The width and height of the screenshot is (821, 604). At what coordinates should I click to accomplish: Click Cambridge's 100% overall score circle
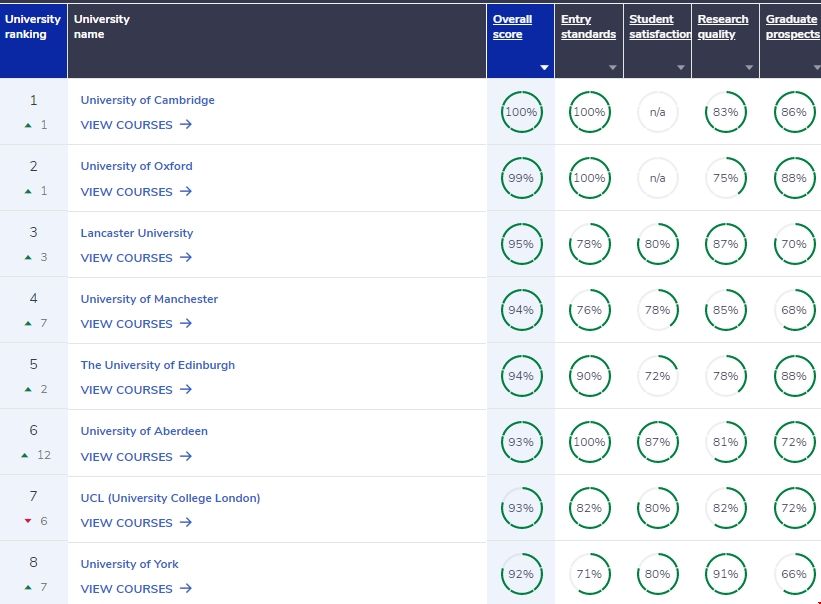click(521, 112)
